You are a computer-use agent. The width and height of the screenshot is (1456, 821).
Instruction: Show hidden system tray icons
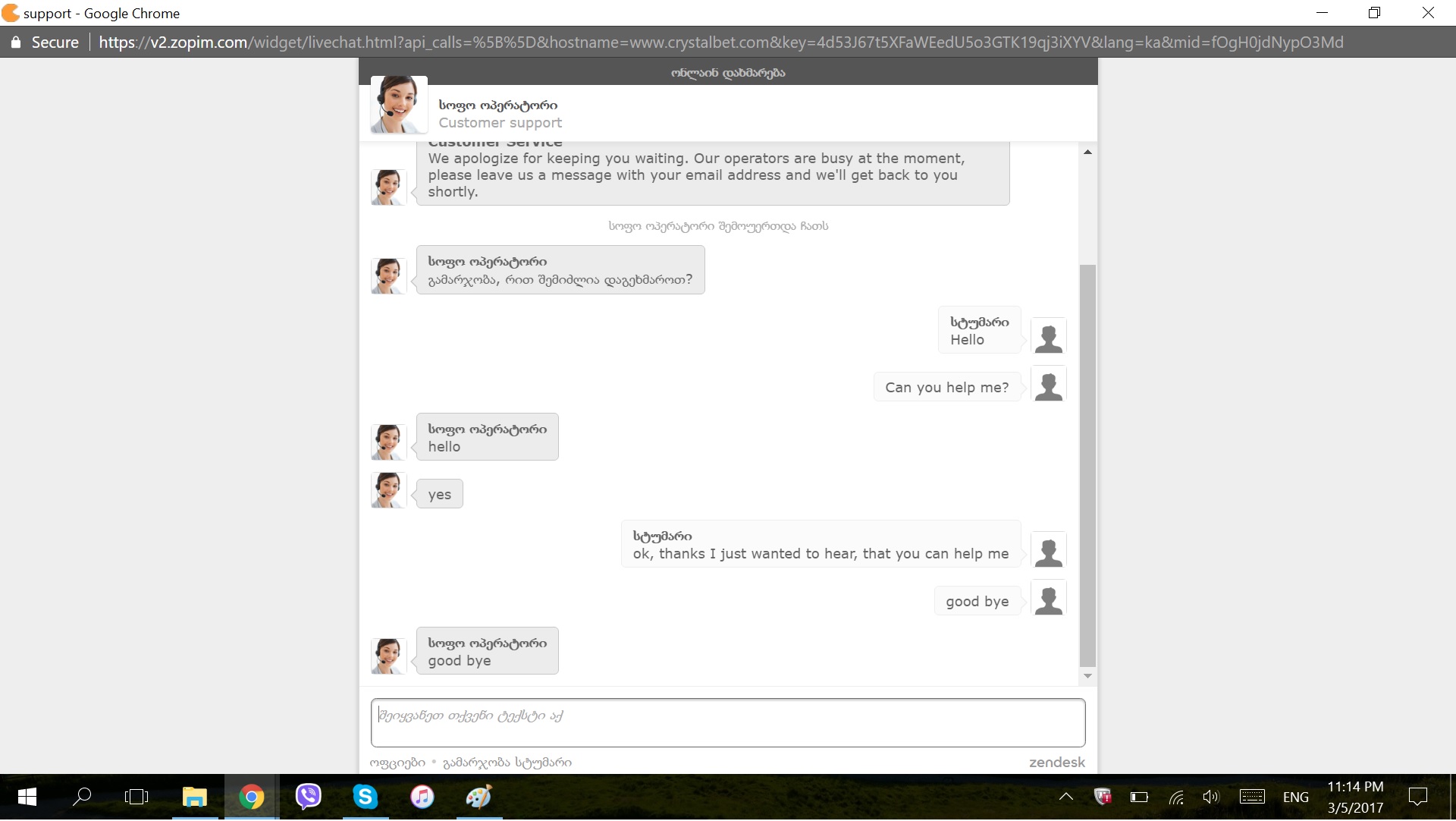(x=1065, y=797)
